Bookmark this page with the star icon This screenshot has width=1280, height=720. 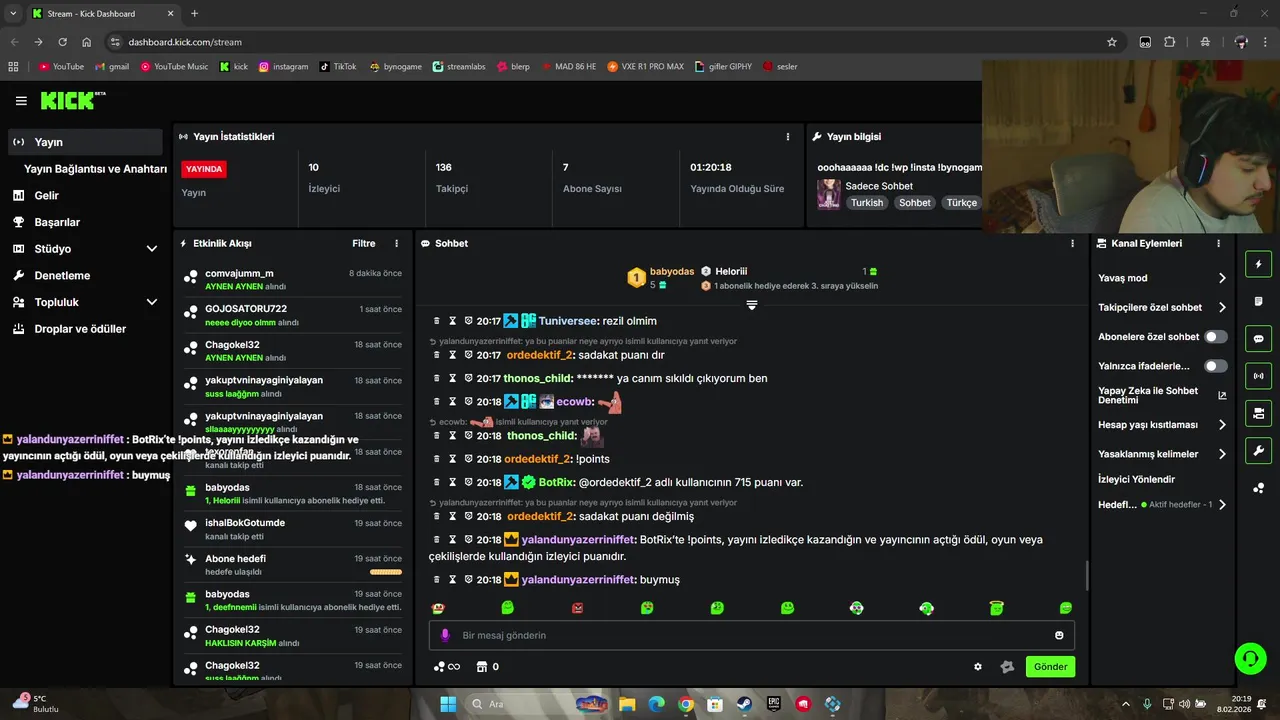point(1111,42)
